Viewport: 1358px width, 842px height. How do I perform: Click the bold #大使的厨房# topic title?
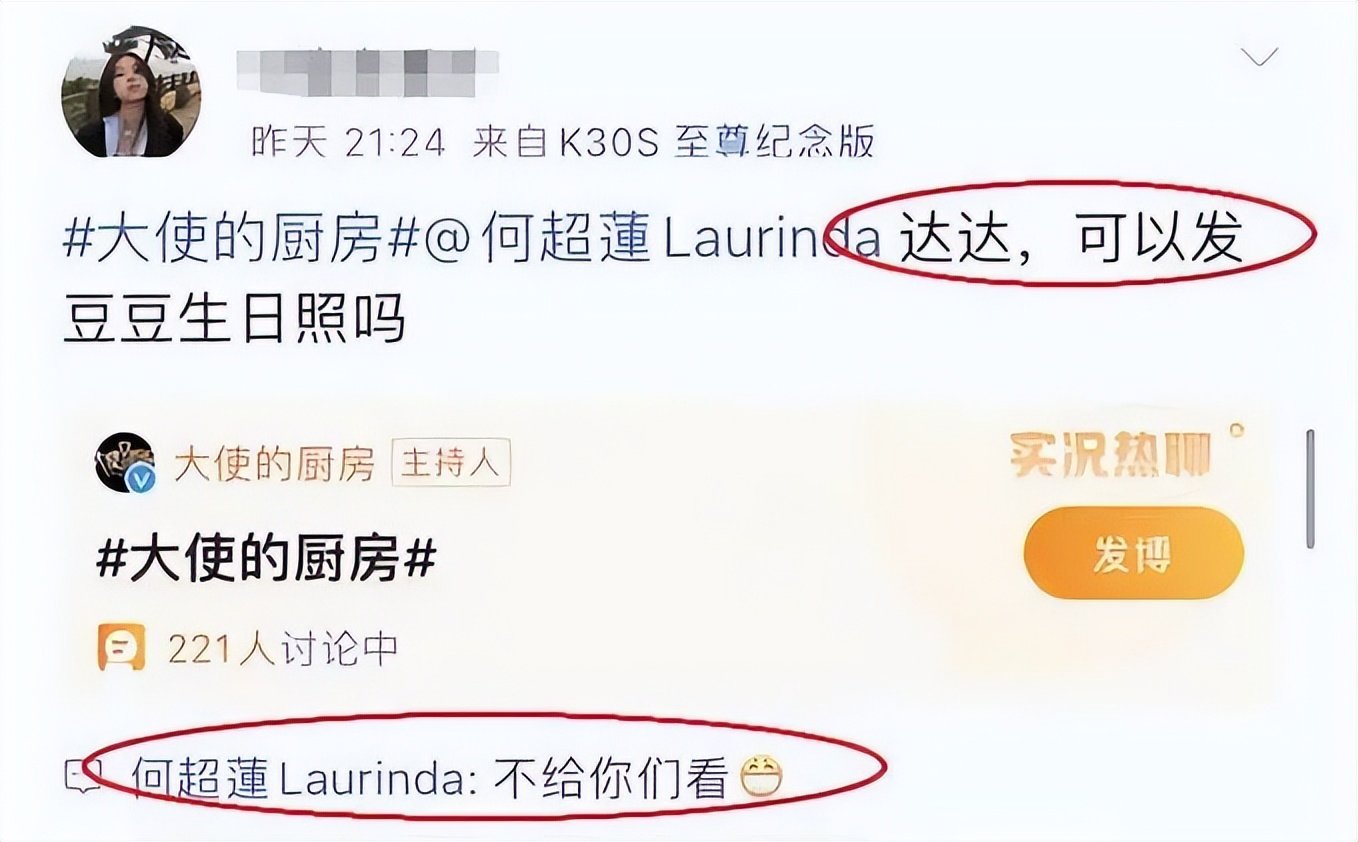(x=266, y=562)
